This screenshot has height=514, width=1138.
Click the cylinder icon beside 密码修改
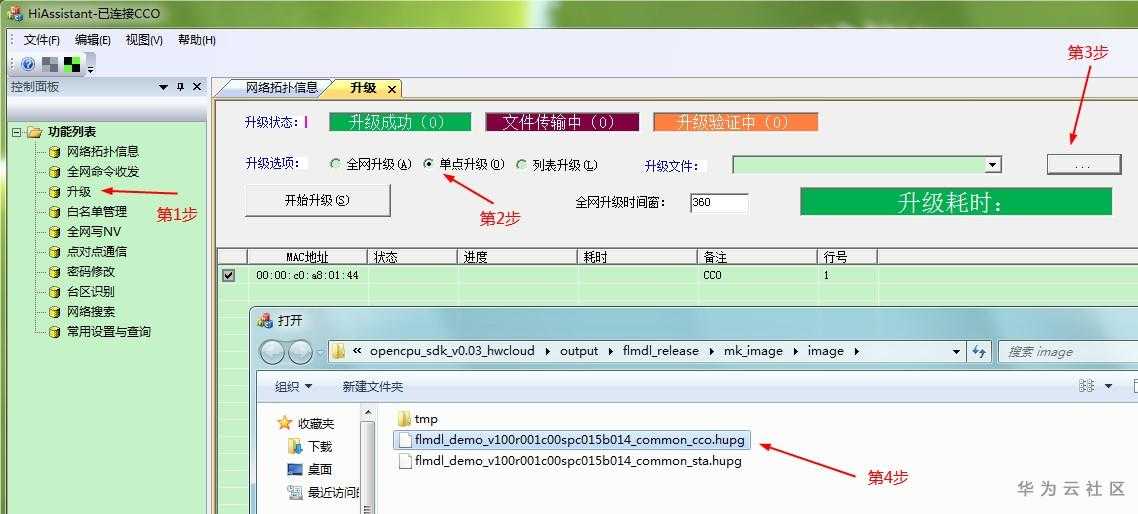54,272
